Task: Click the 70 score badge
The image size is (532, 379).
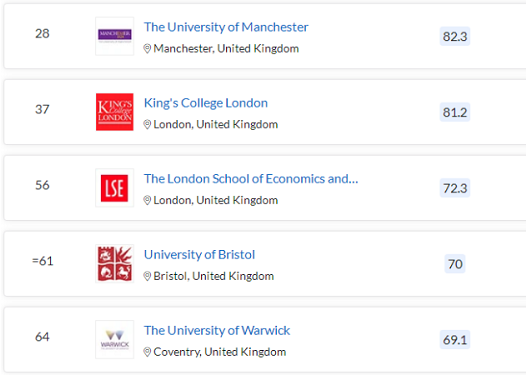Action: [x=455, y=264]
